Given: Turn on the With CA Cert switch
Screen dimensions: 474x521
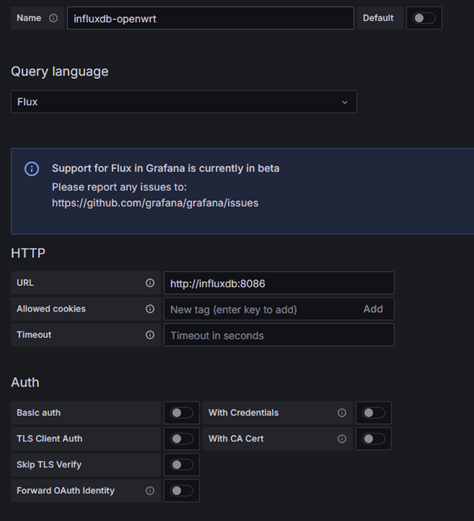Looking at the screenshot, I should tap(374, 439).
